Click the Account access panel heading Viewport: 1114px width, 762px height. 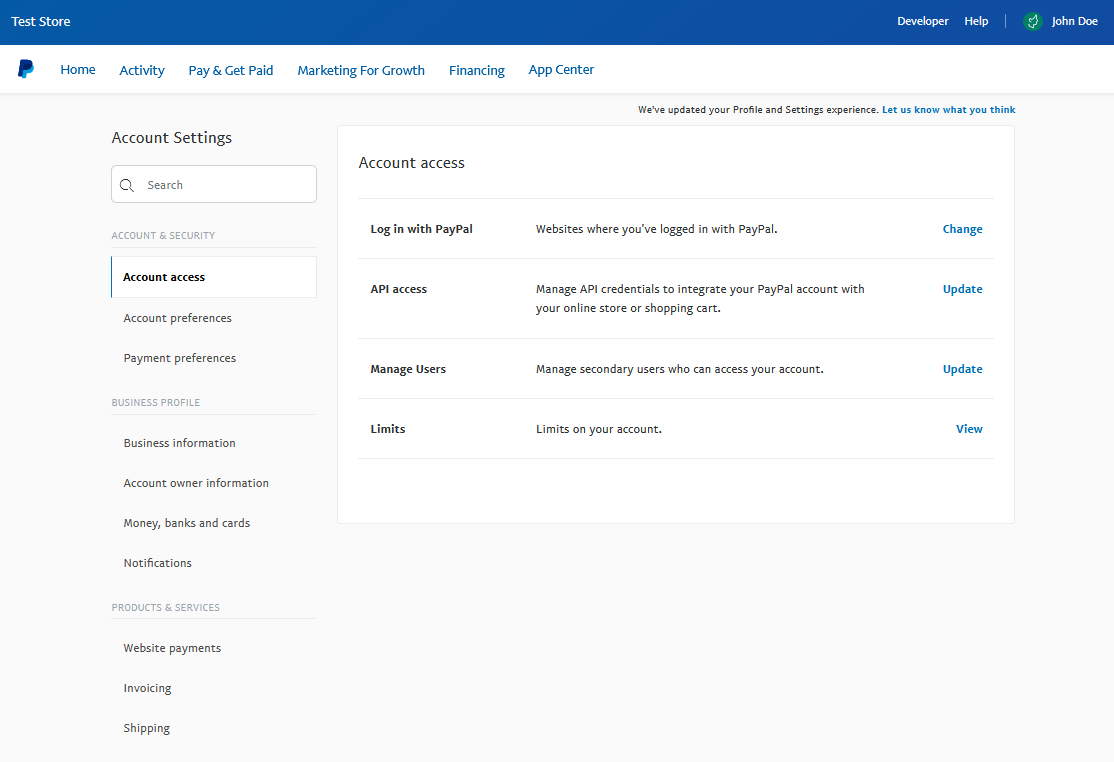point(411,163)
